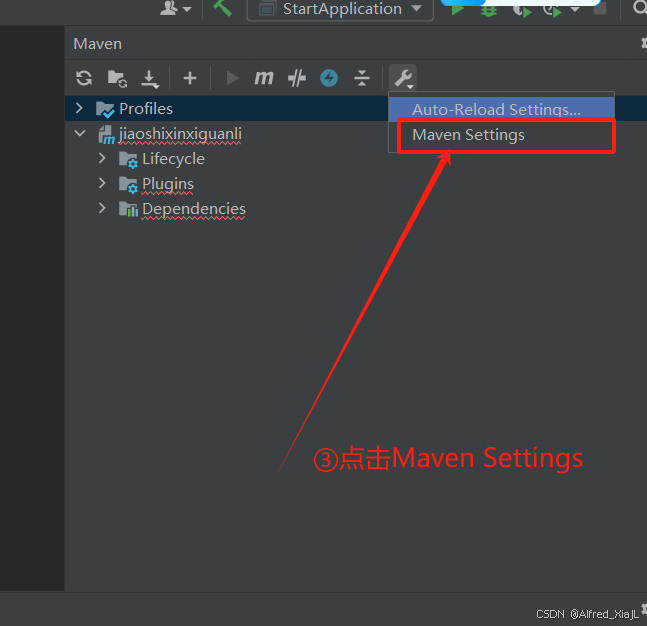Add Maven project plus icon

click(190, 78)
